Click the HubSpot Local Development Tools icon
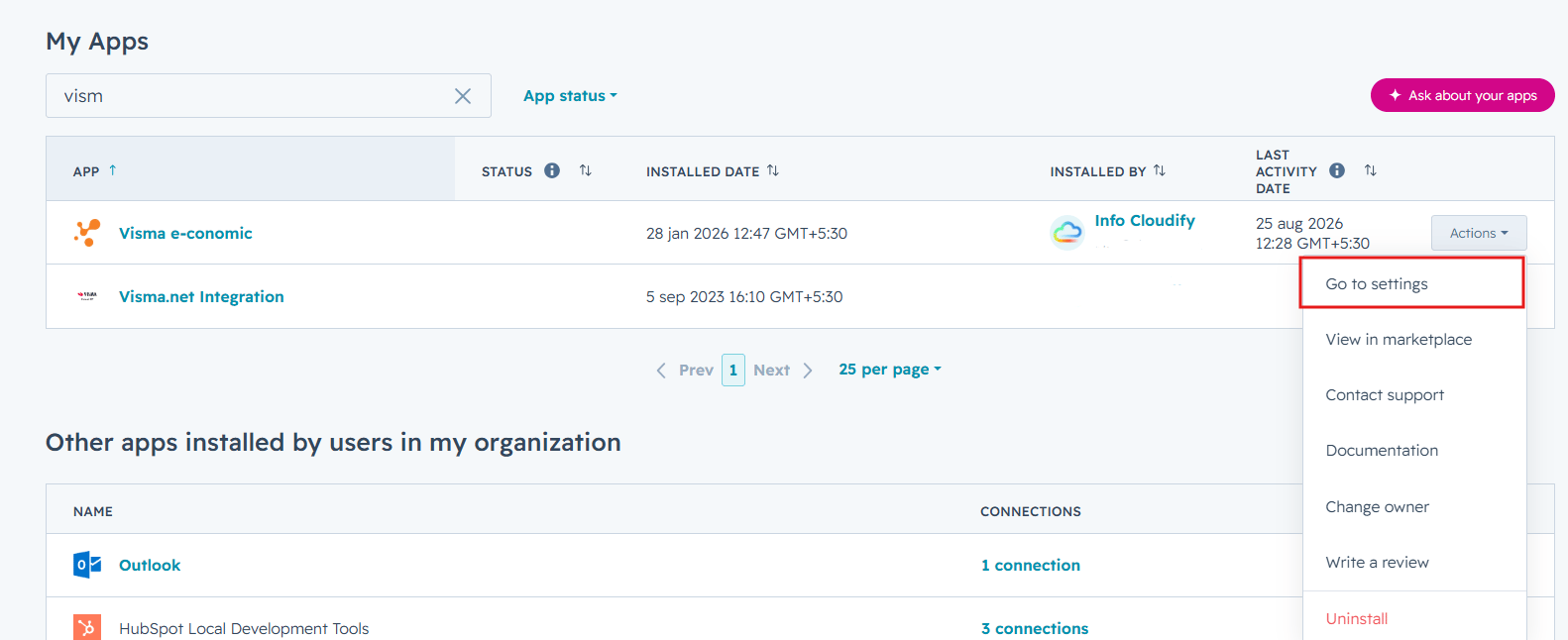The image size is (1568, 640). point(87,627)
